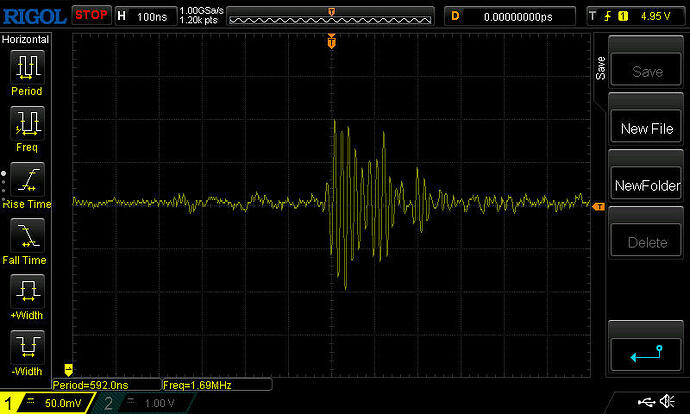Viewport: 690px width, 414px height.
Task: Click the USB status icon
Action: tap(646, 401)
